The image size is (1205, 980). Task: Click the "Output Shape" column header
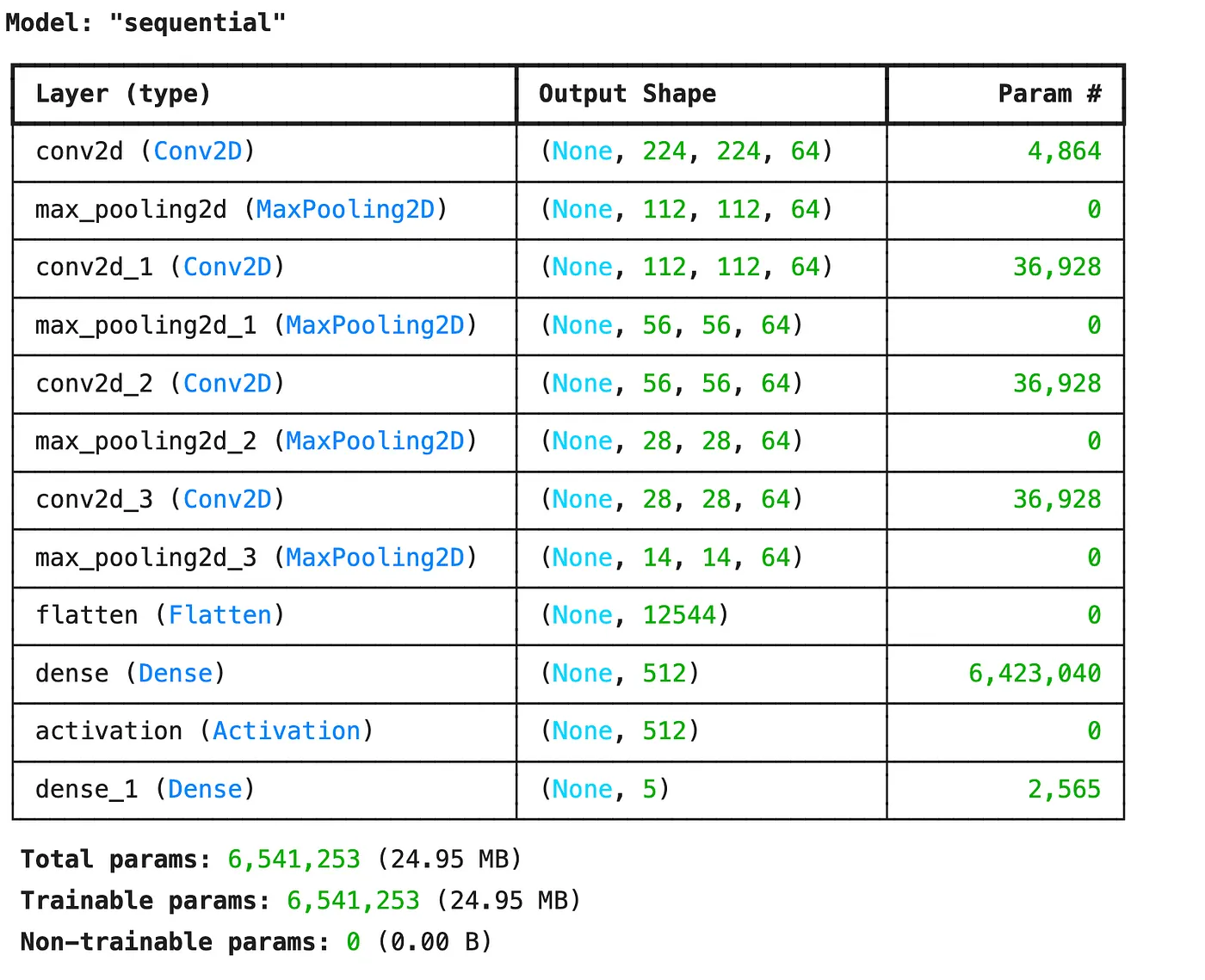coord(627,94)
